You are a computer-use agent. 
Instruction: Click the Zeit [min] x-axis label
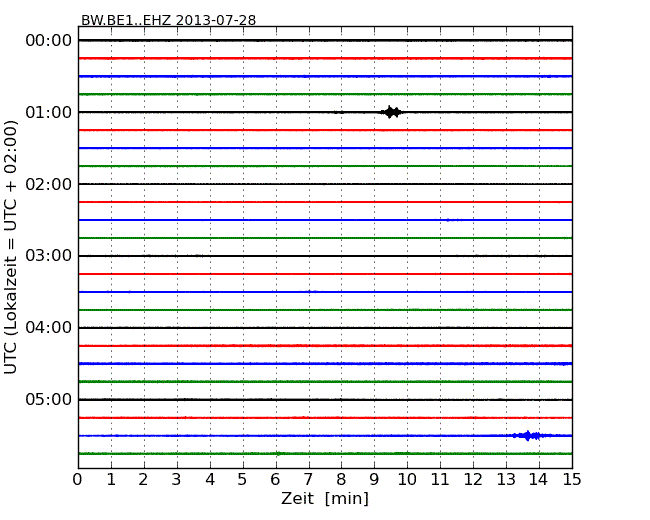[x=325, y=498]
